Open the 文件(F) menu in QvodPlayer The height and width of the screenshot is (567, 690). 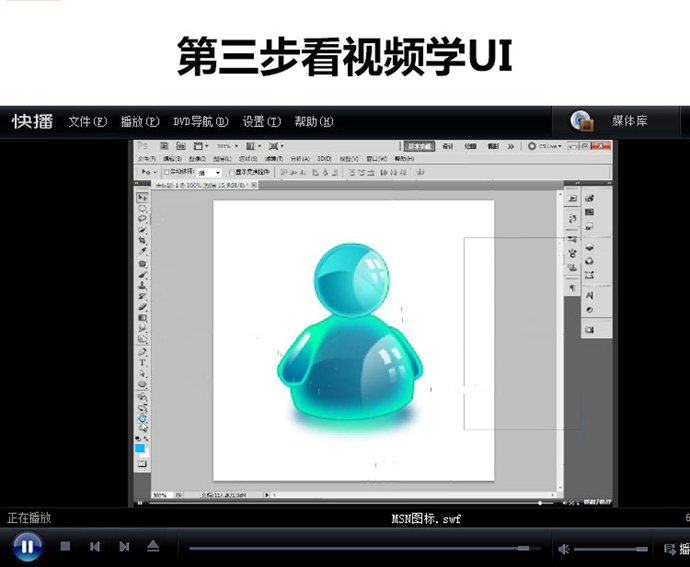[x=88, y=122]
